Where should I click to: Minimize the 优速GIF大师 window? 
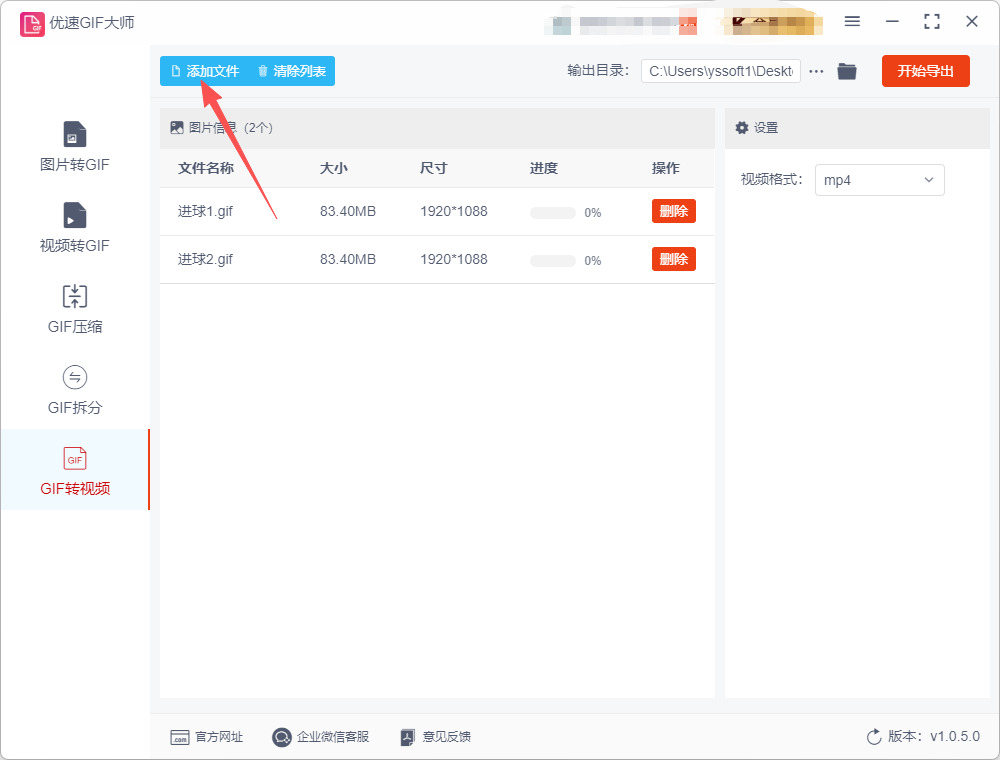pyautogui.click(x=892, y=21)
